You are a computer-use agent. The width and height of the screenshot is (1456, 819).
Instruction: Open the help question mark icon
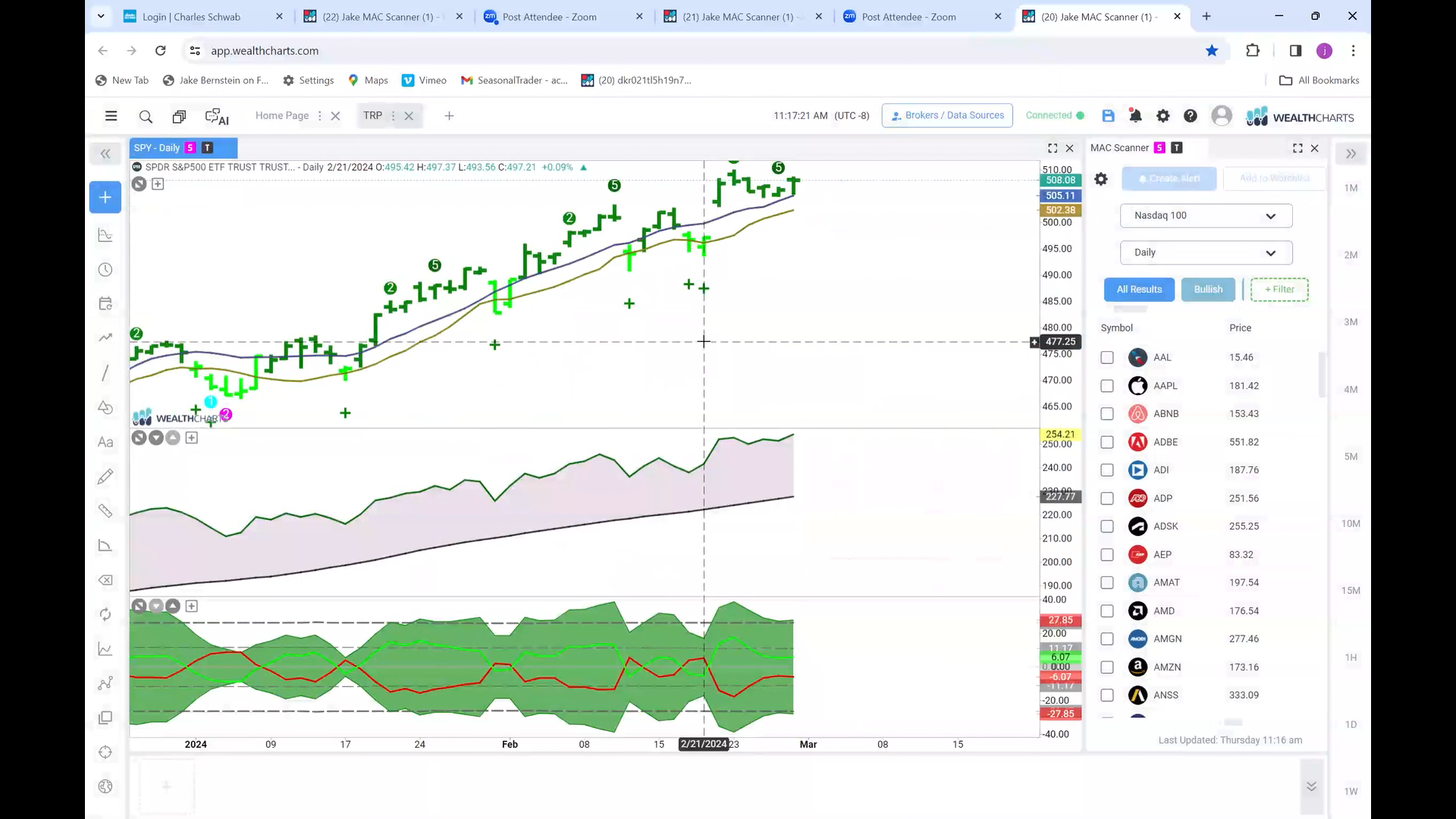pyautogui.click(x=1191, y=115)
